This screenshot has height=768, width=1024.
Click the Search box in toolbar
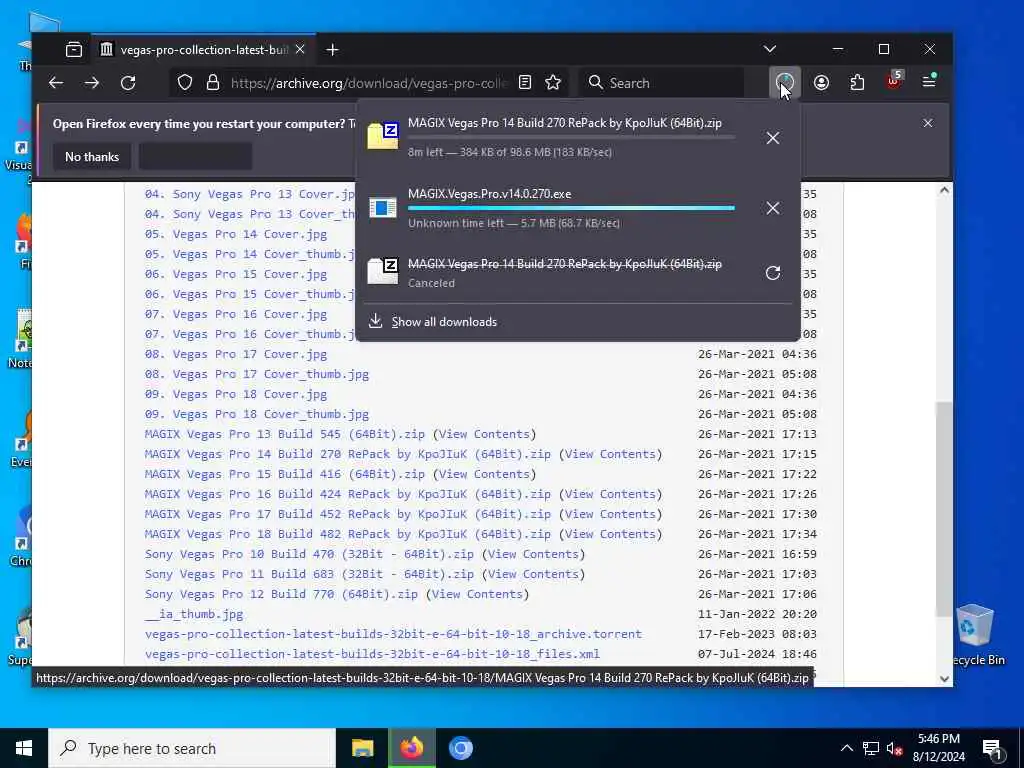click(661, 83)
